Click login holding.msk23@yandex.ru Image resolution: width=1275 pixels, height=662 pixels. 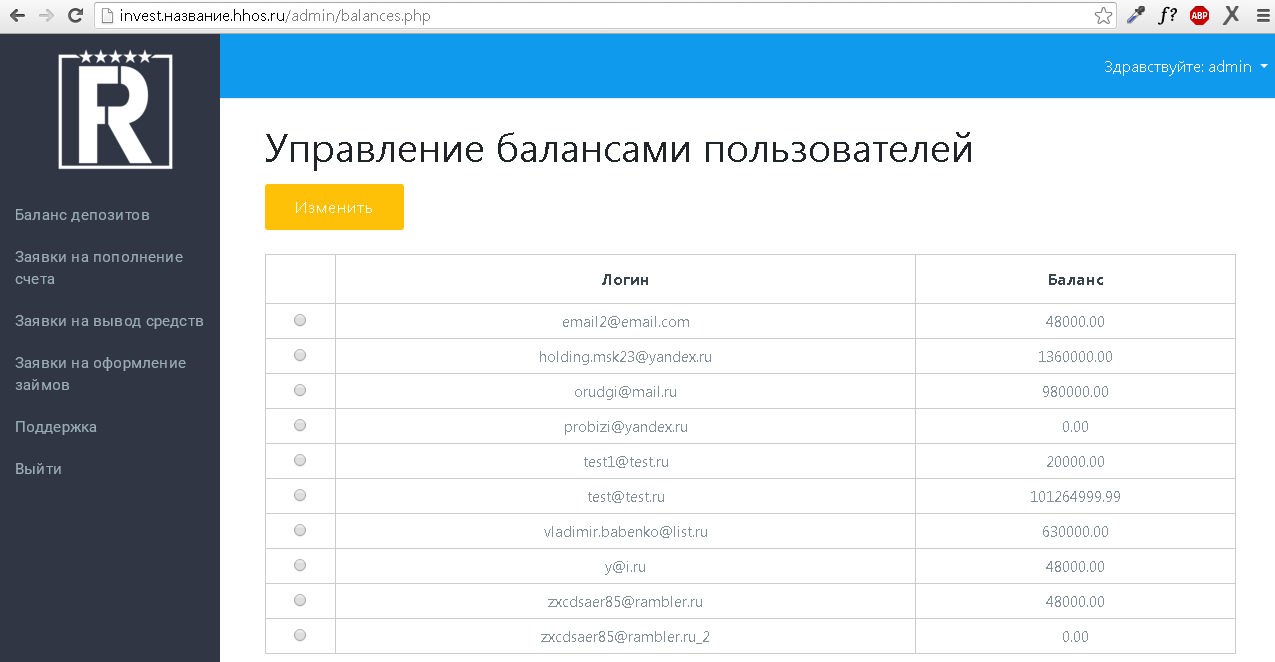(x=625, y=357)
